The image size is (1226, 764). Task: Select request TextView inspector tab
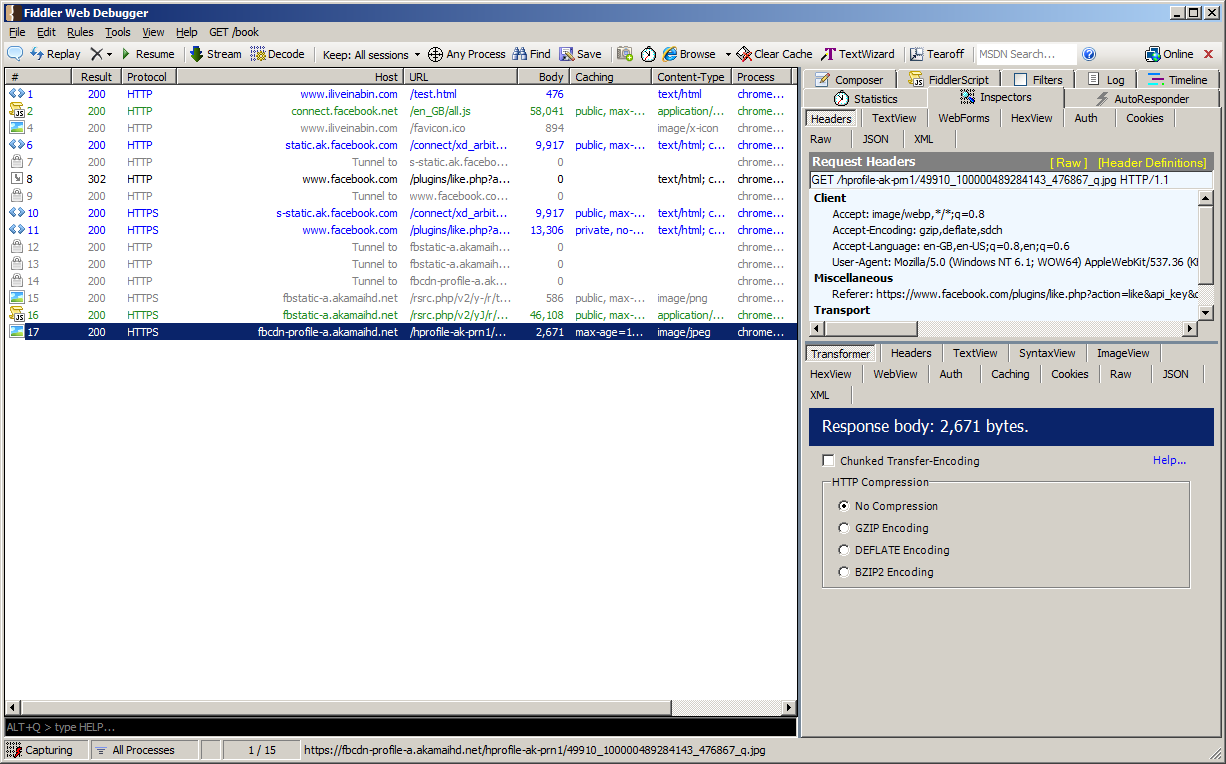pyautogui.click(x=894, y=118)
